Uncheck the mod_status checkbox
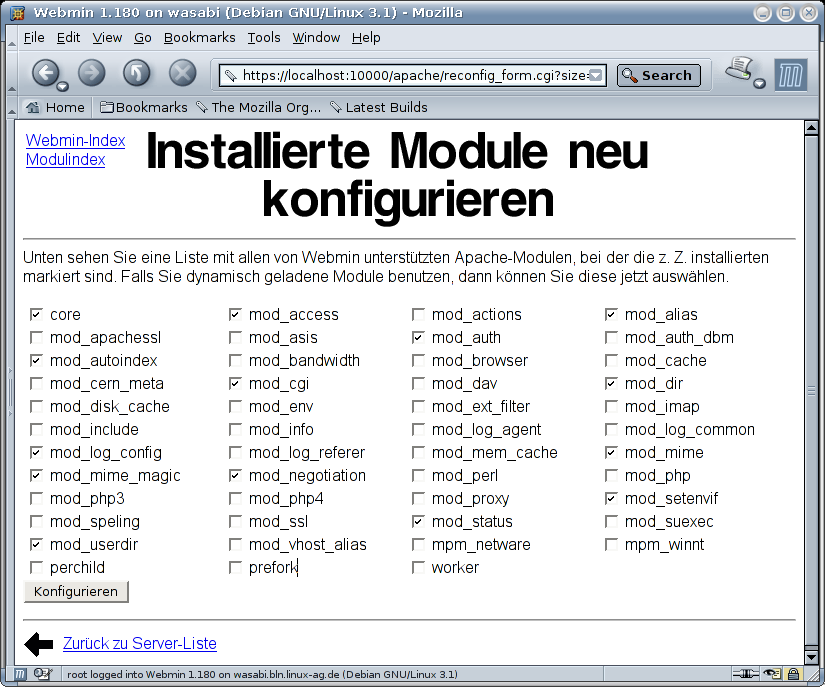The width and height of the screenshot is (825, 687). (418, 521)
